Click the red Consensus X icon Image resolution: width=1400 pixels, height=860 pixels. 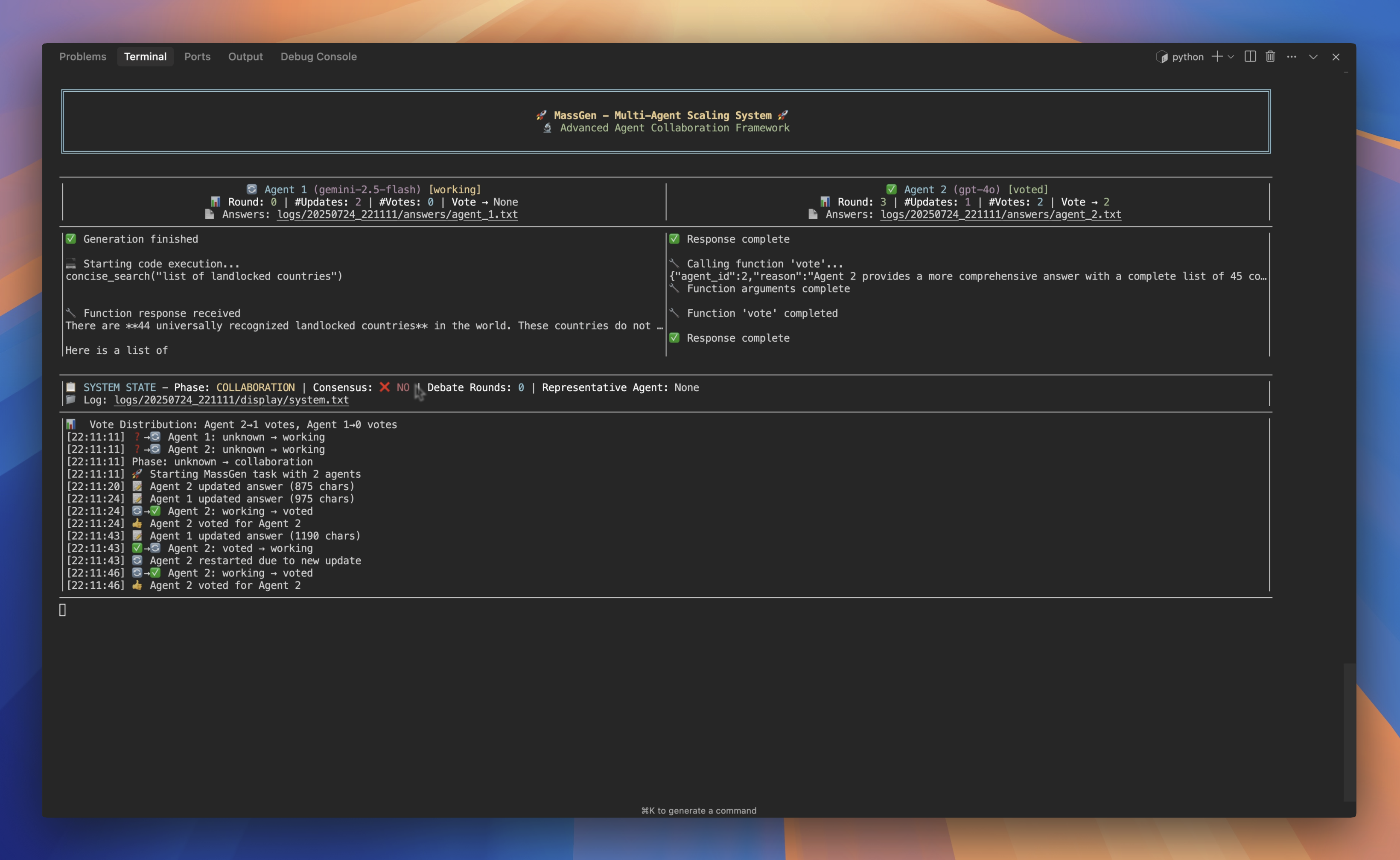click(x=385, y=387)
